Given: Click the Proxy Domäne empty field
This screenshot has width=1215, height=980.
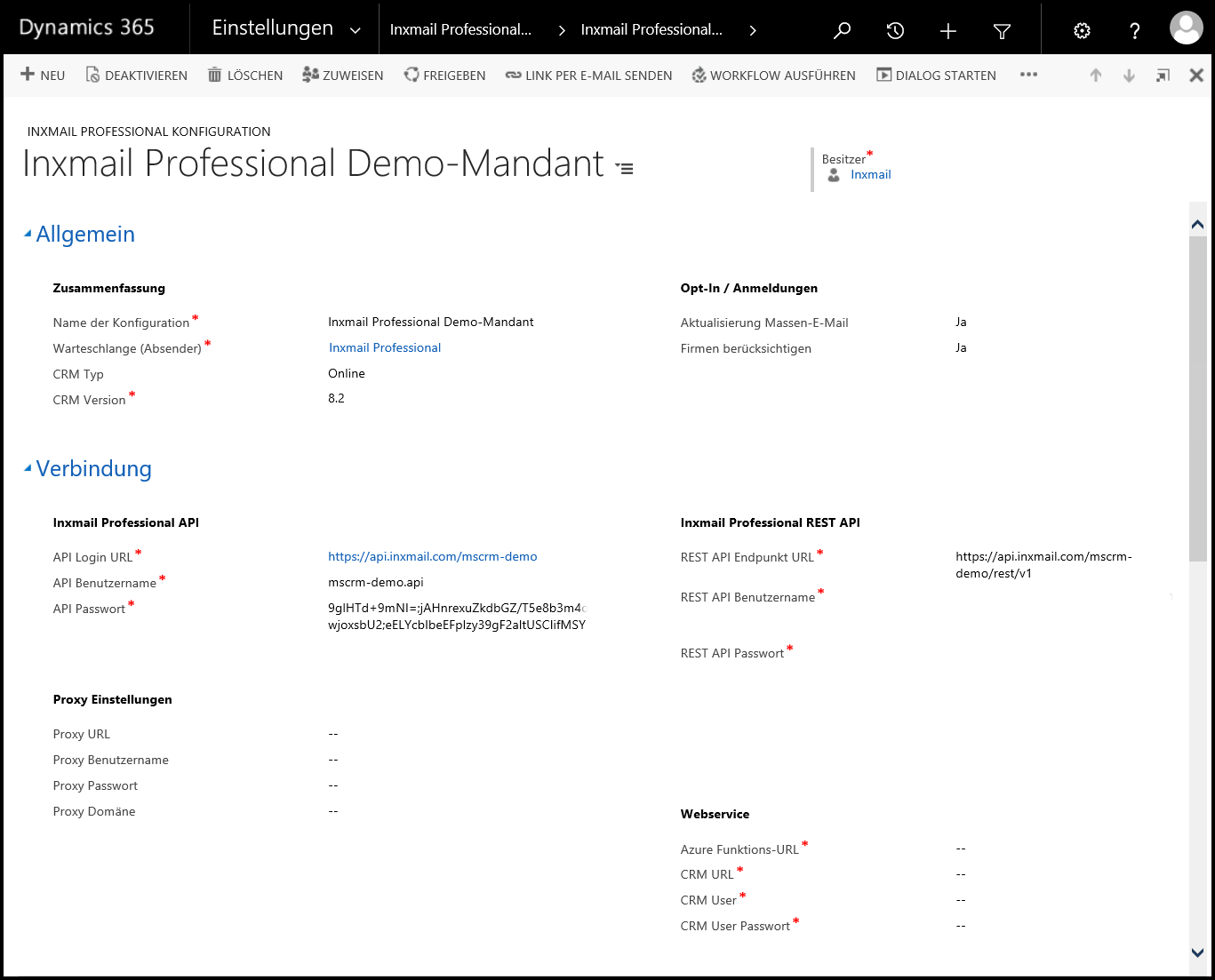Looking at the screenshot, I should 333,811.
